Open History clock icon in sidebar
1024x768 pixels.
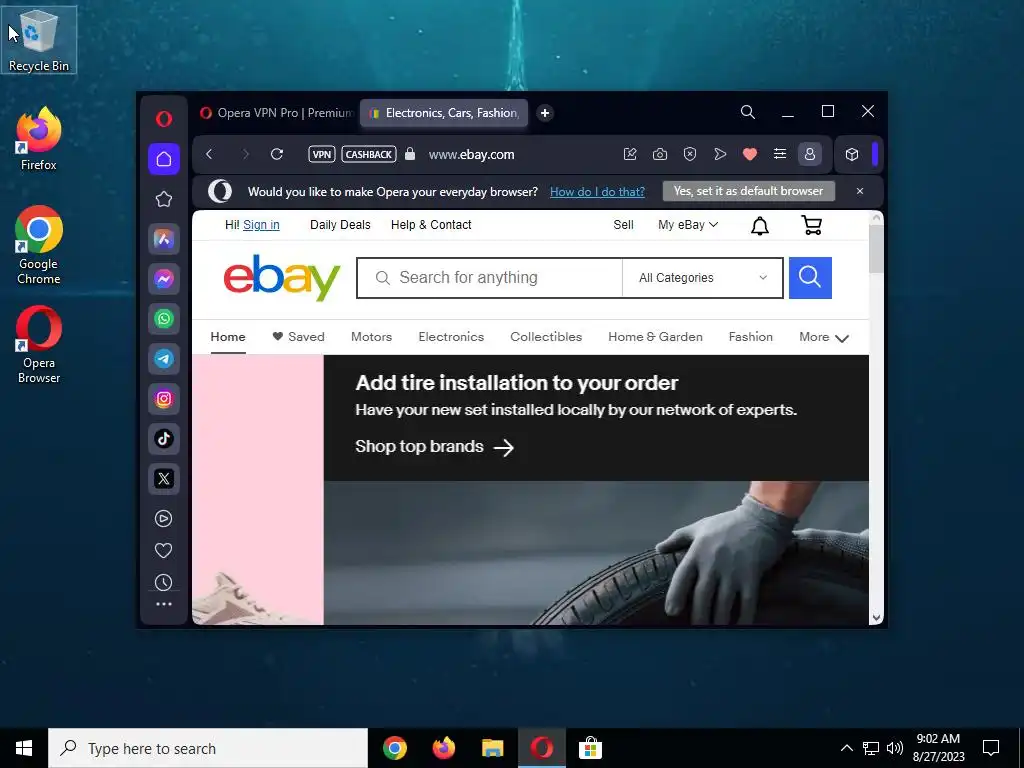[163, 582]
